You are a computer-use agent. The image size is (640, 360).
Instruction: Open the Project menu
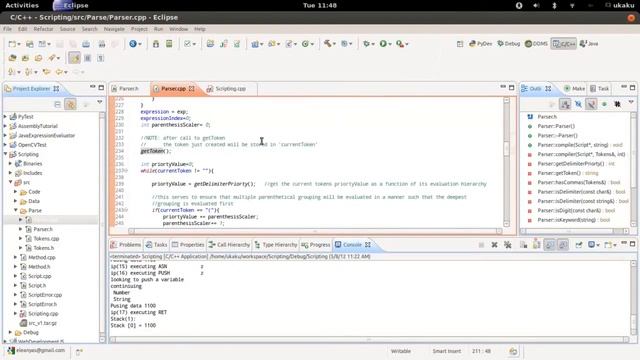click(x=139, y=29)
